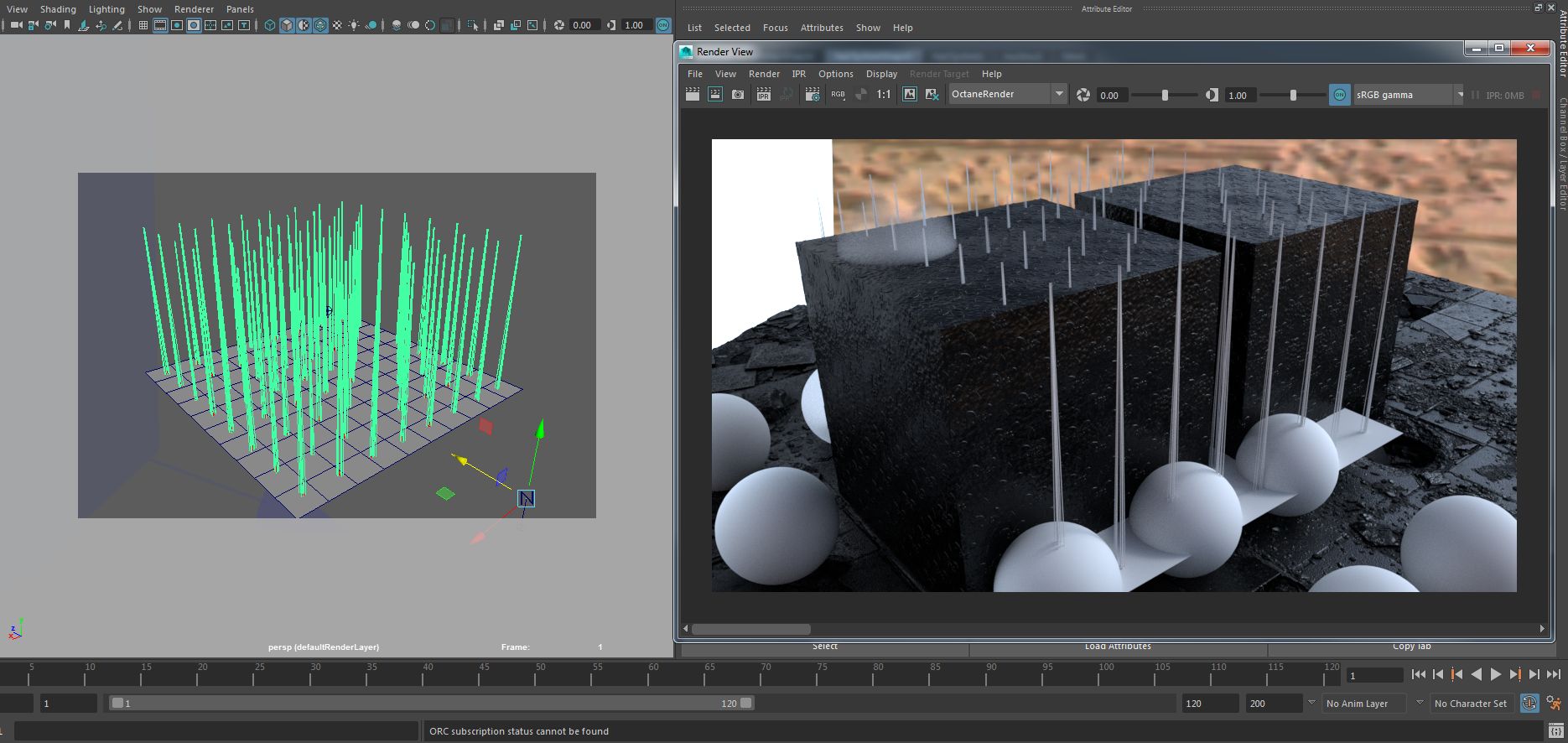The image size is (1568, 743).
Task: Open the OctaneRender renderer dropdown
Action: pyautogui.click(x=1059, y=95)
